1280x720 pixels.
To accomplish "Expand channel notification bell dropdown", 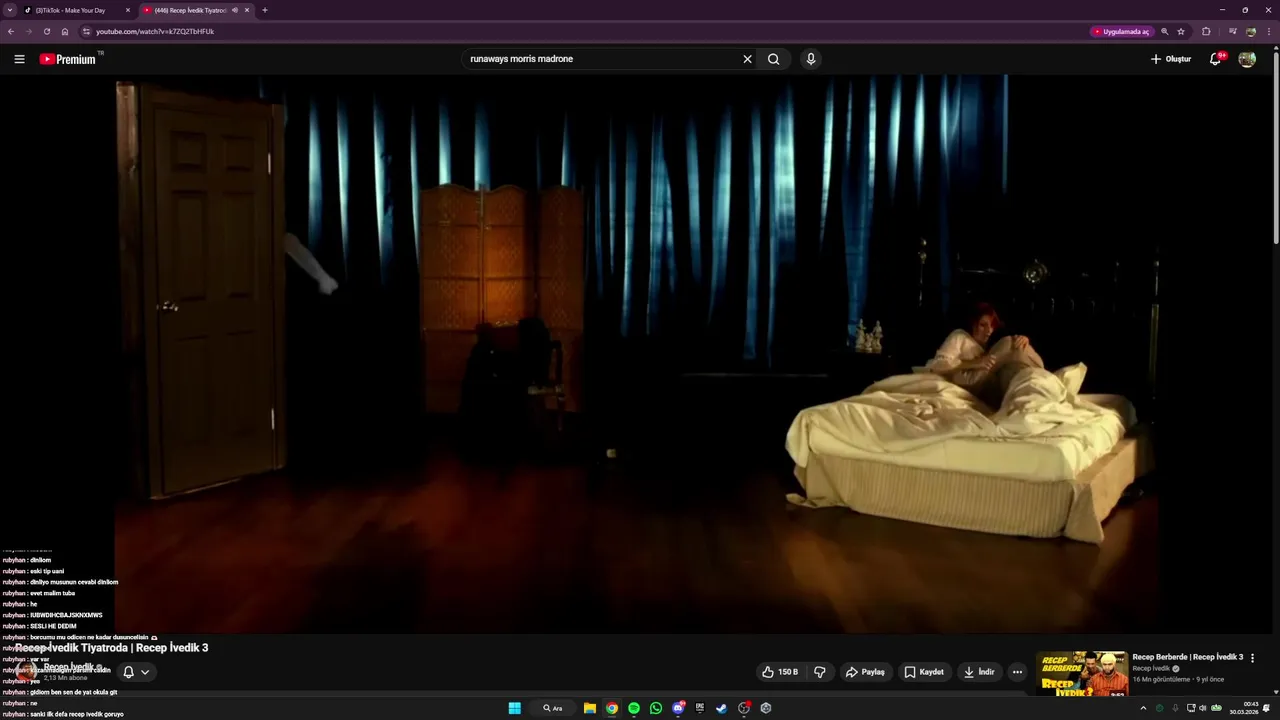I will pos(135,672).
